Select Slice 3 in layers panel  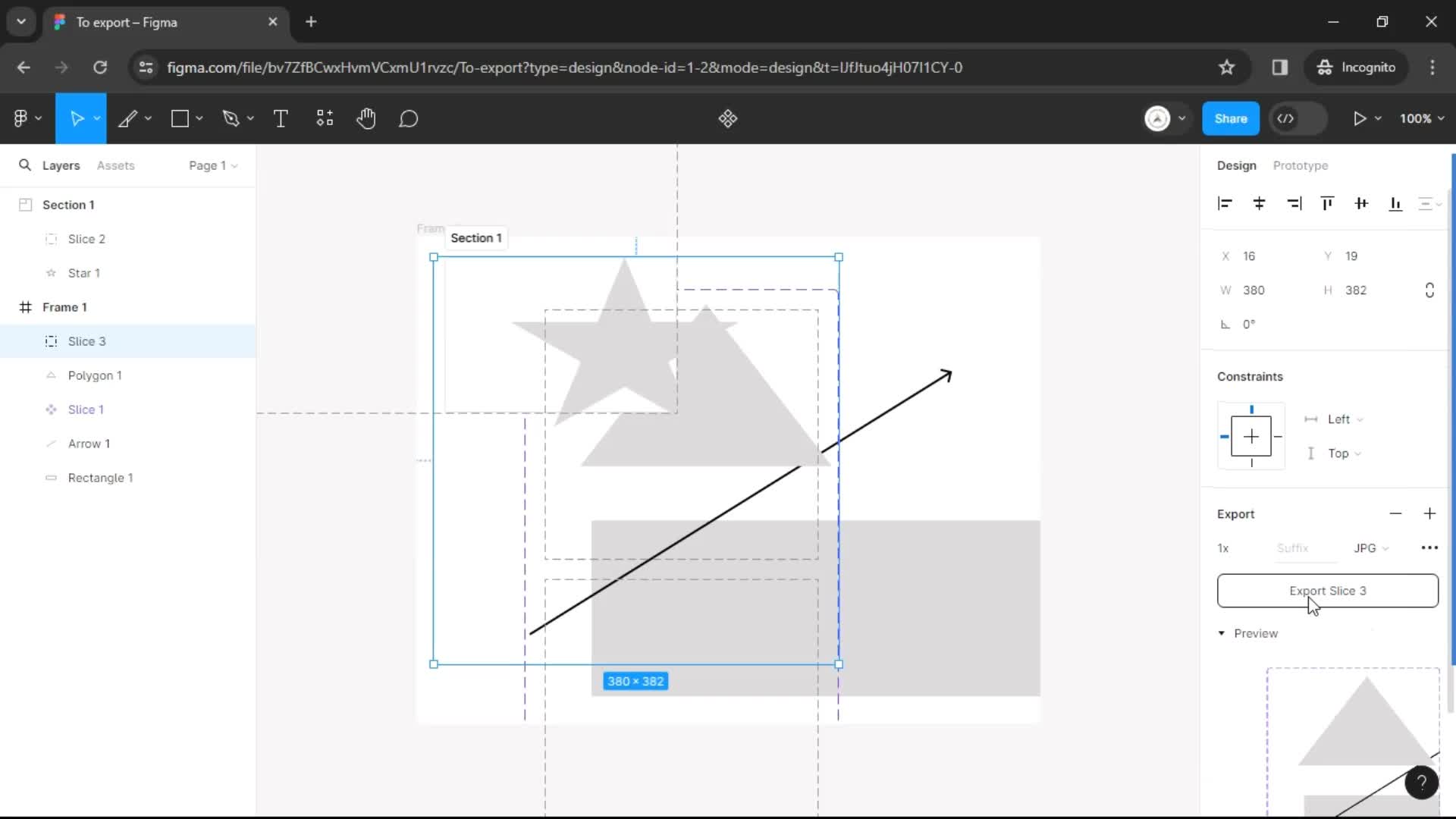click(x=87, y=341)
